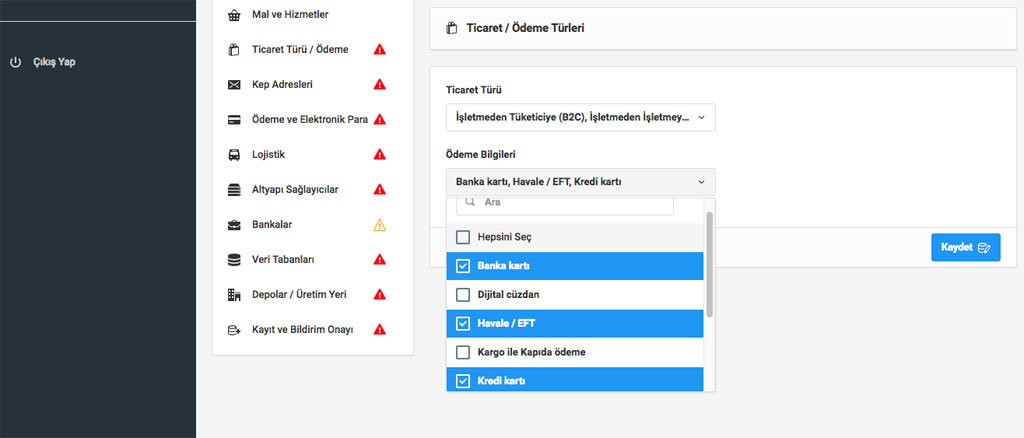The image size is (1024, 438).
Task: Click the server stack icon for Altyapı Sağlayıcılar
Action: 234,190
